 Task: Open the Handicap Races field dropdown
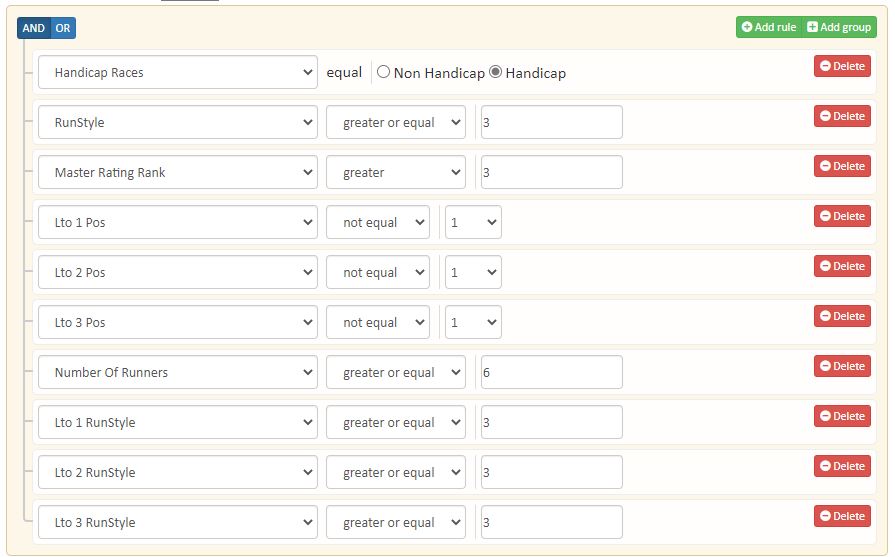tap(178, 72)
